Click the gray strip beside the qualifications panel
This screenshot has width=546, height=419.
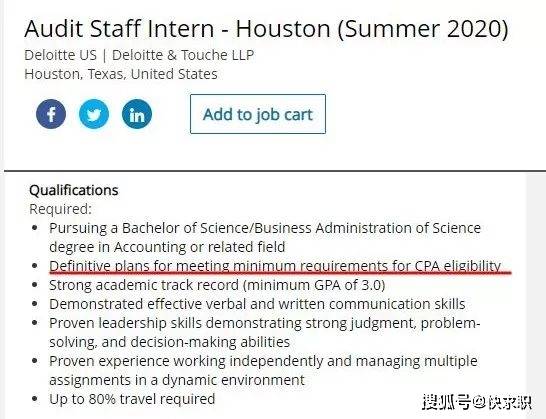coord(536,296)
